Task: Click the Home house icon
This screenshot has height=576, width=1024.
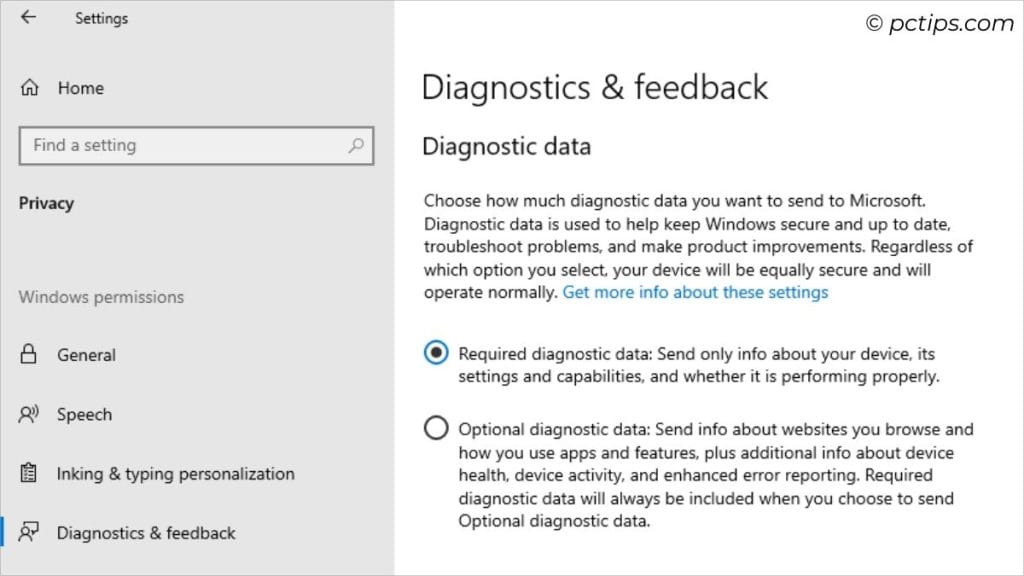Action: (30, 88)
